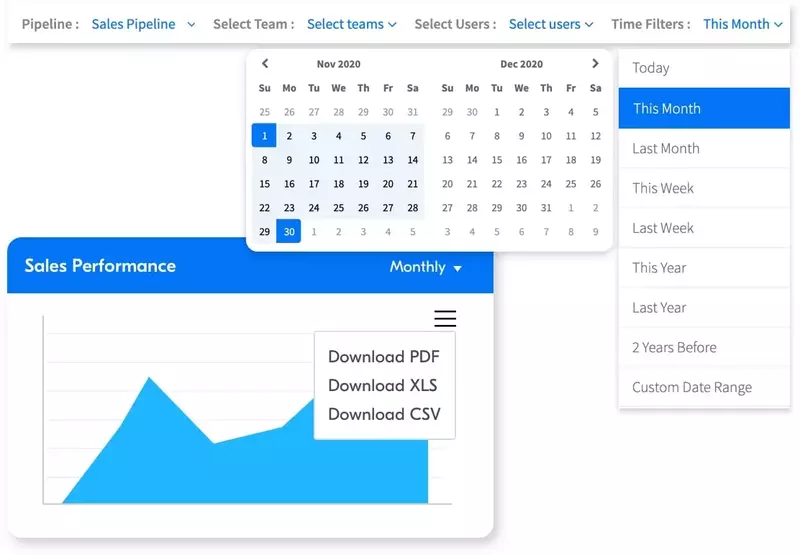The width and height of the screenshot is (800, 555).
Task: Pick December 25 in calendar
Action: pyautogui.click(x=571, y=184)
